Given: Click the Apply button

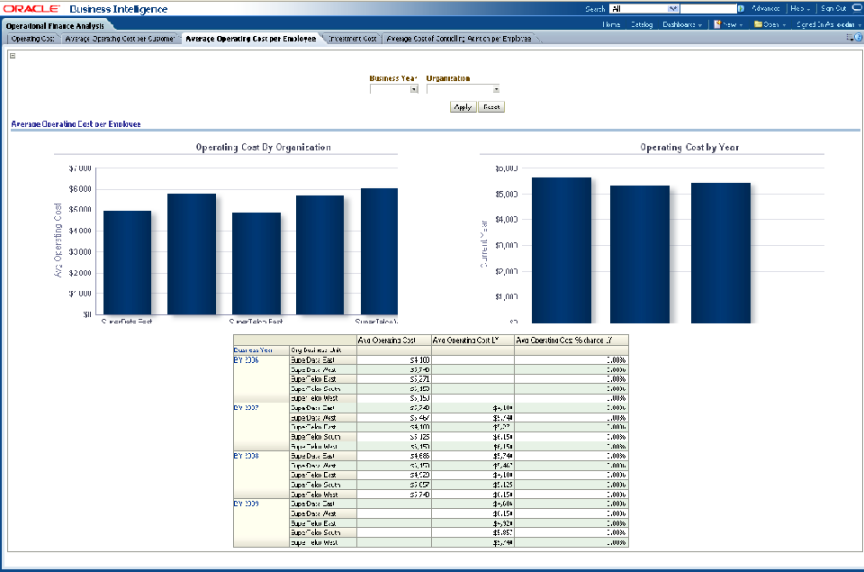Looking at the screenshot, I should click(x=463, y=107).
